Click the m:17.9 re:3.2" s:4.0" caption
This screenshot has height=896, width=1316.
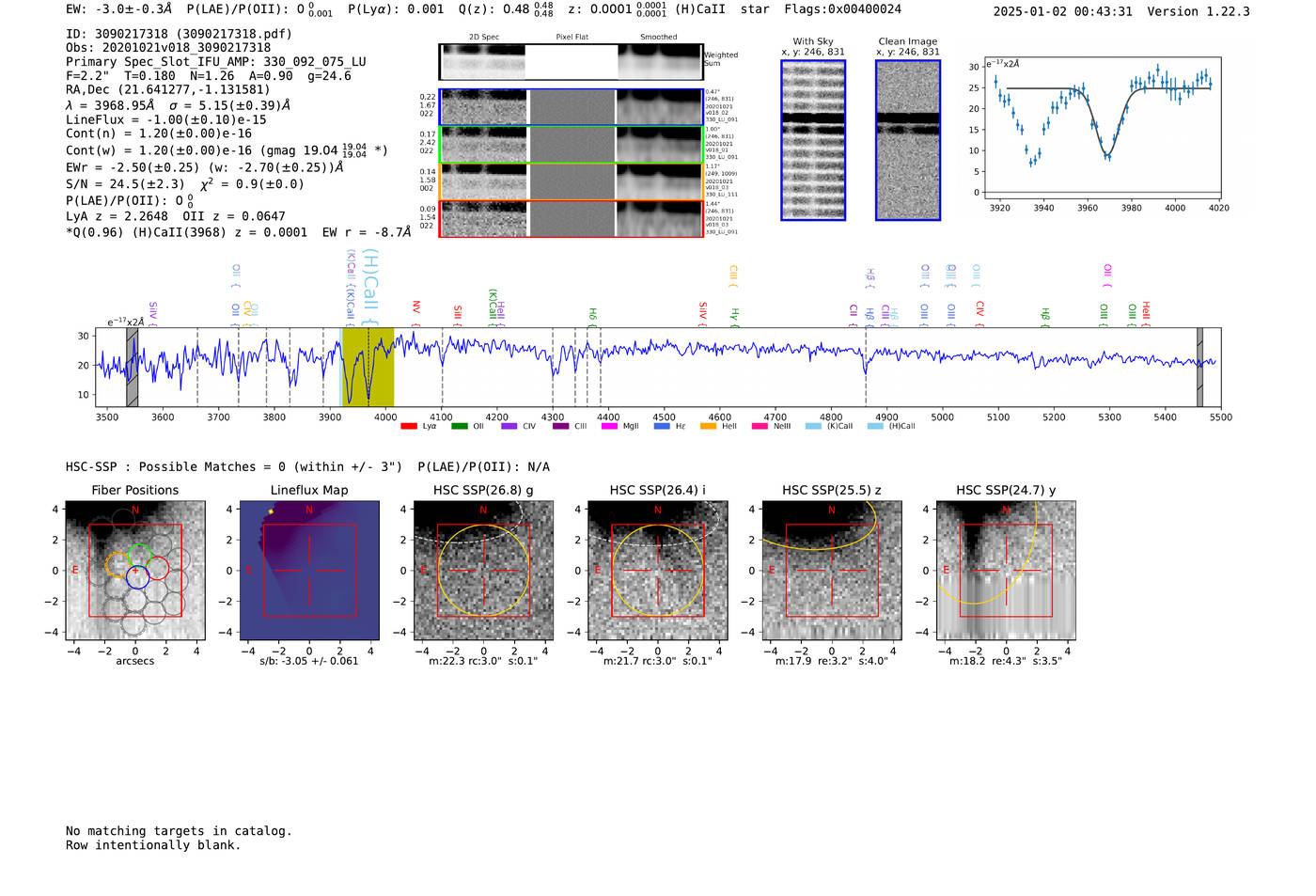[832, 661]
